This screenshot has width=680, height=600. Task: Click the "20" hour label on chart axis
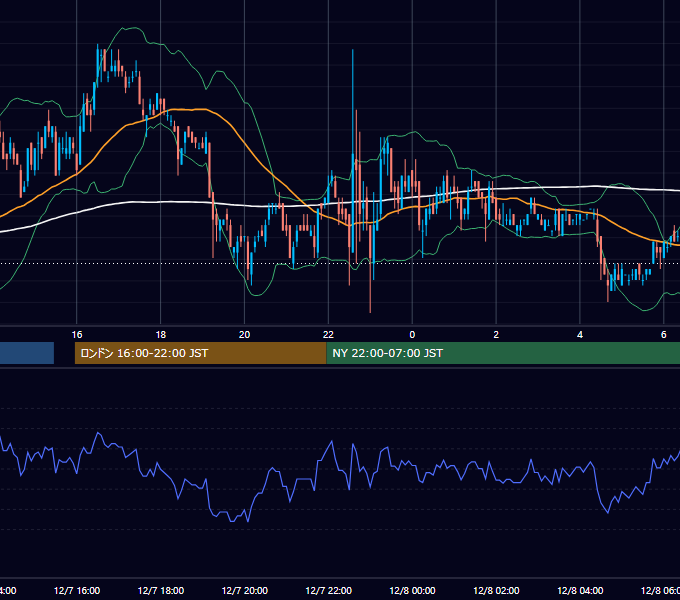(245, 335)
